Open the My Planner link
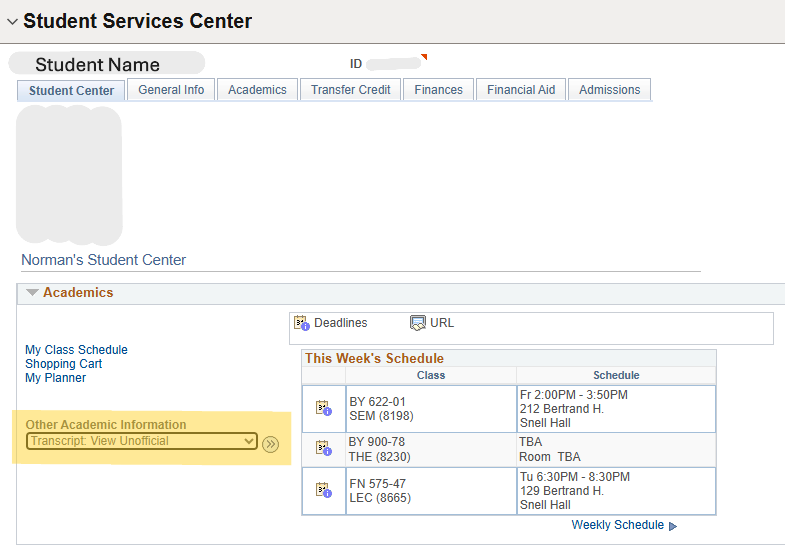Image resolution: width=785 pixels, height=549 pixels. pyautogui.click(x=55, y=378)
